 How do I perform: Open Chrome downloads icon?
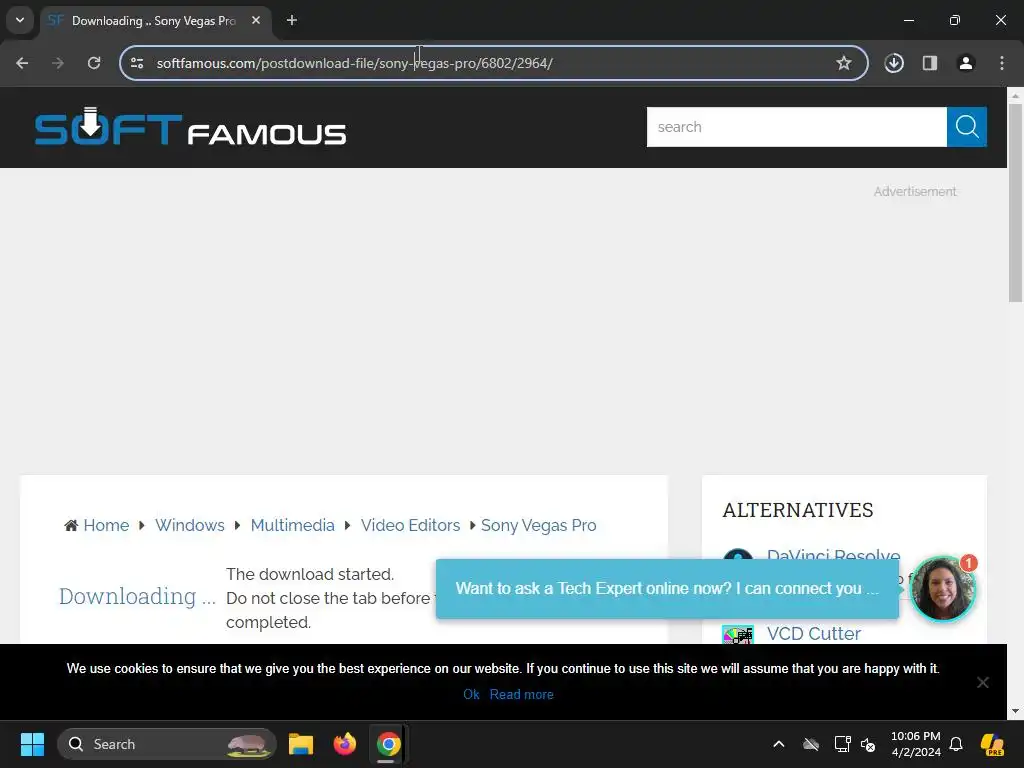(x=894, y=63)
